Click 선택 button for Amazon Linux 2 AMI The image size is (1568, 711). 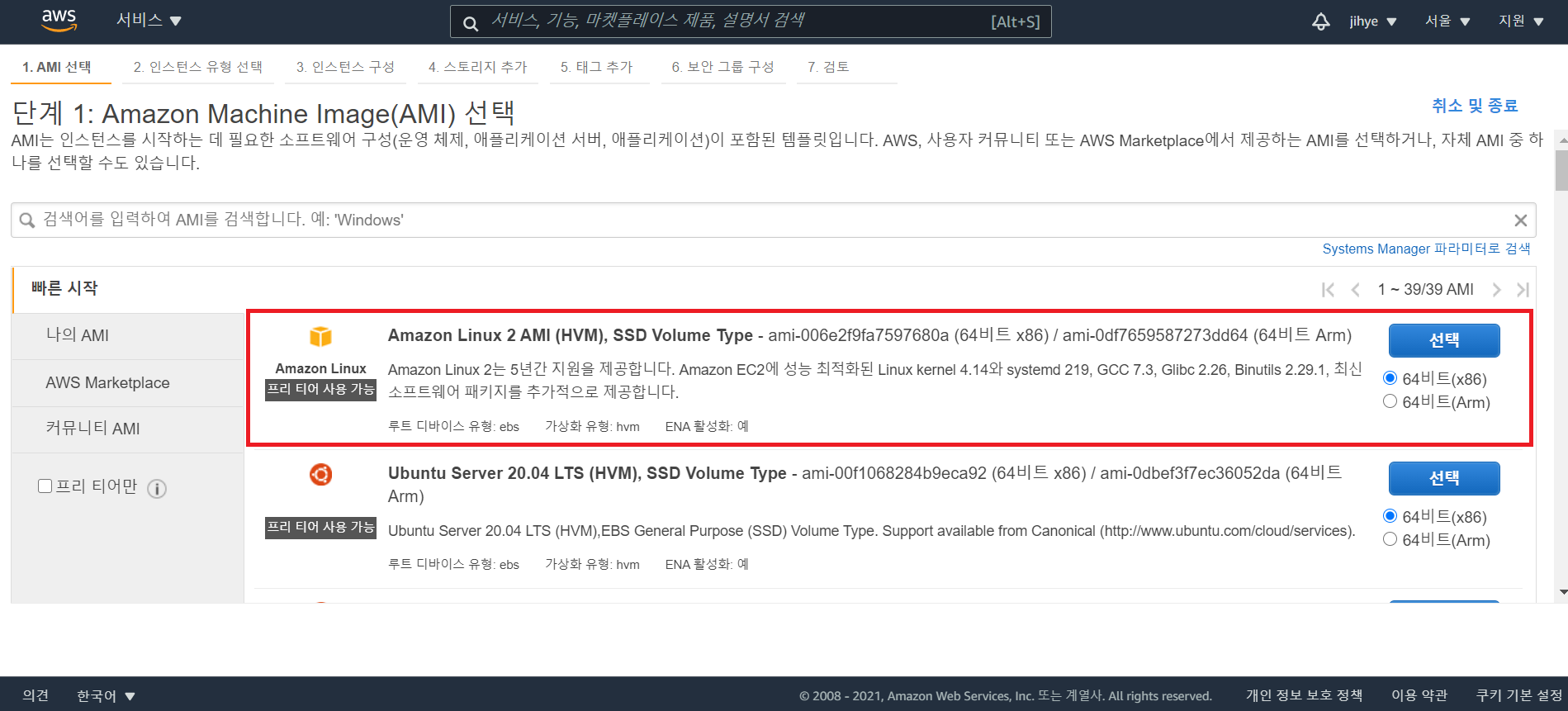[x=1444, y=340]
